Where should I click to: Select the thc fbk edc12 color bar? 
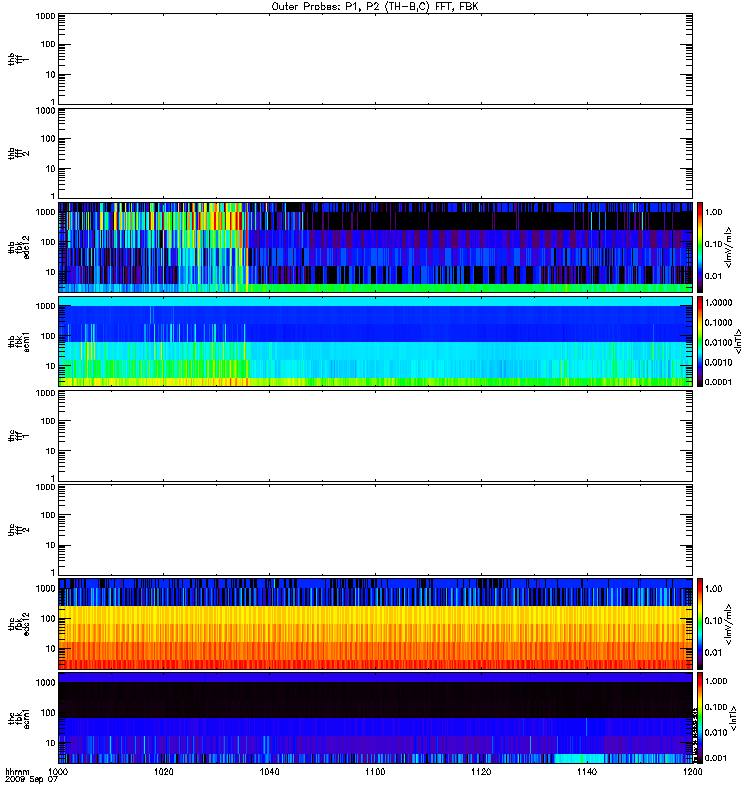tap(700, 623)
